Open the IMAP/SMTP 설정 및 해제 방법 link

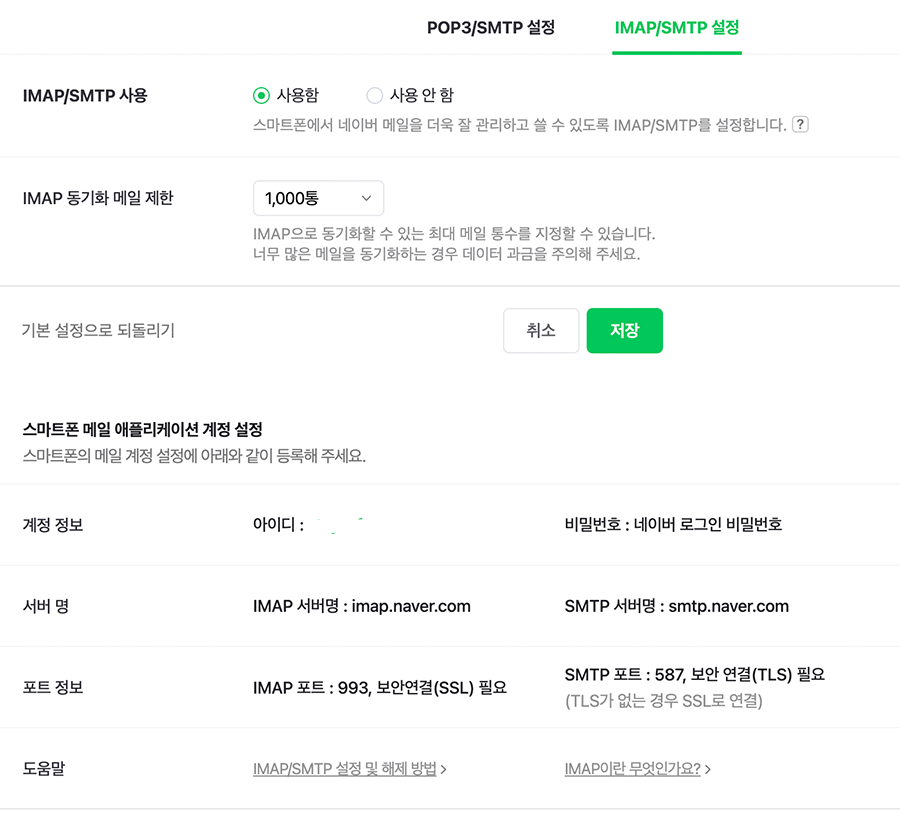[x=345, y=769]
